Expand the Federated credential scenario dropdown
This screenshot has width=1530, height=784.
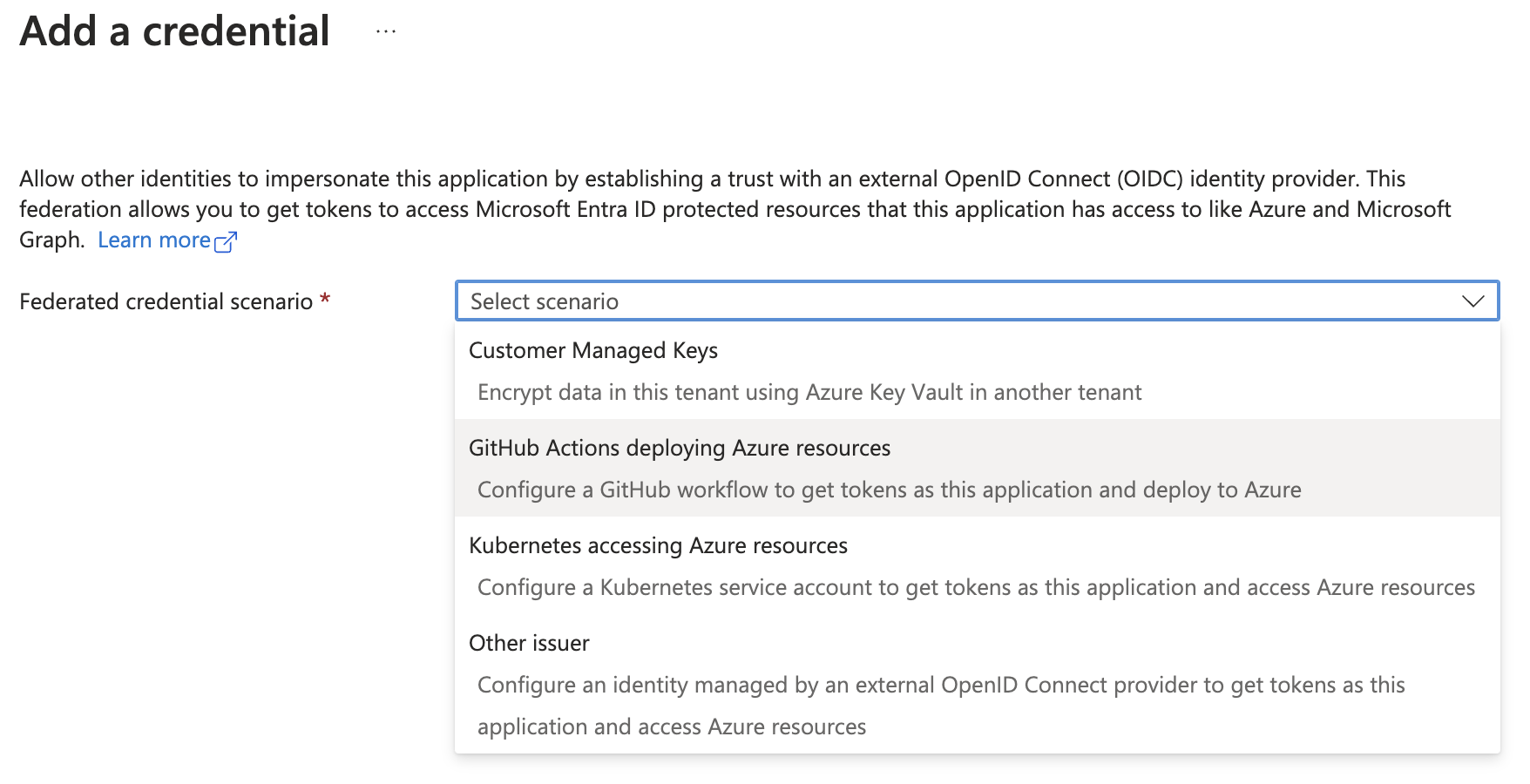click(1472, 301)
